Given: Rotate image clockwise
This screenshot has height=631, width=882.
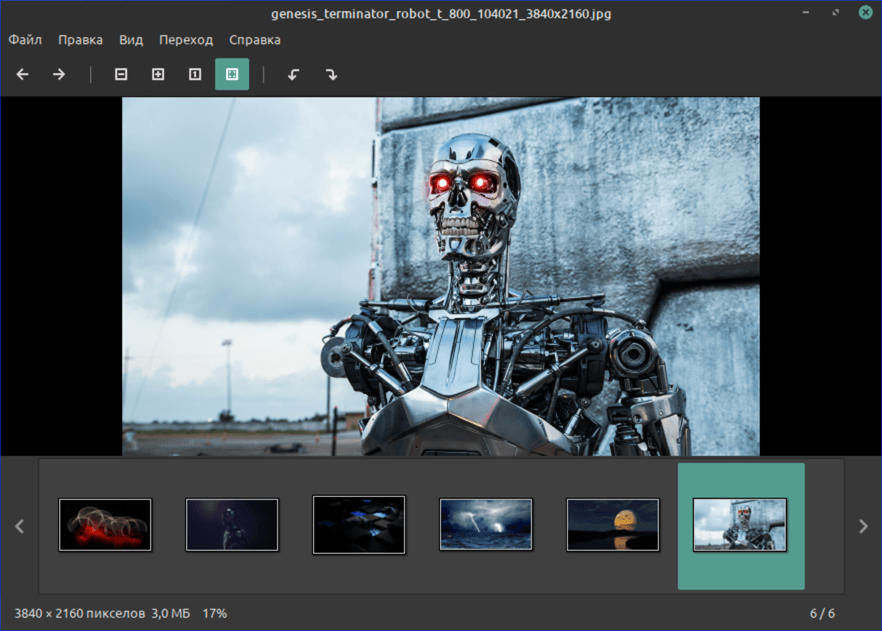Looking at the screenshot, I should [x=331, y=74].
